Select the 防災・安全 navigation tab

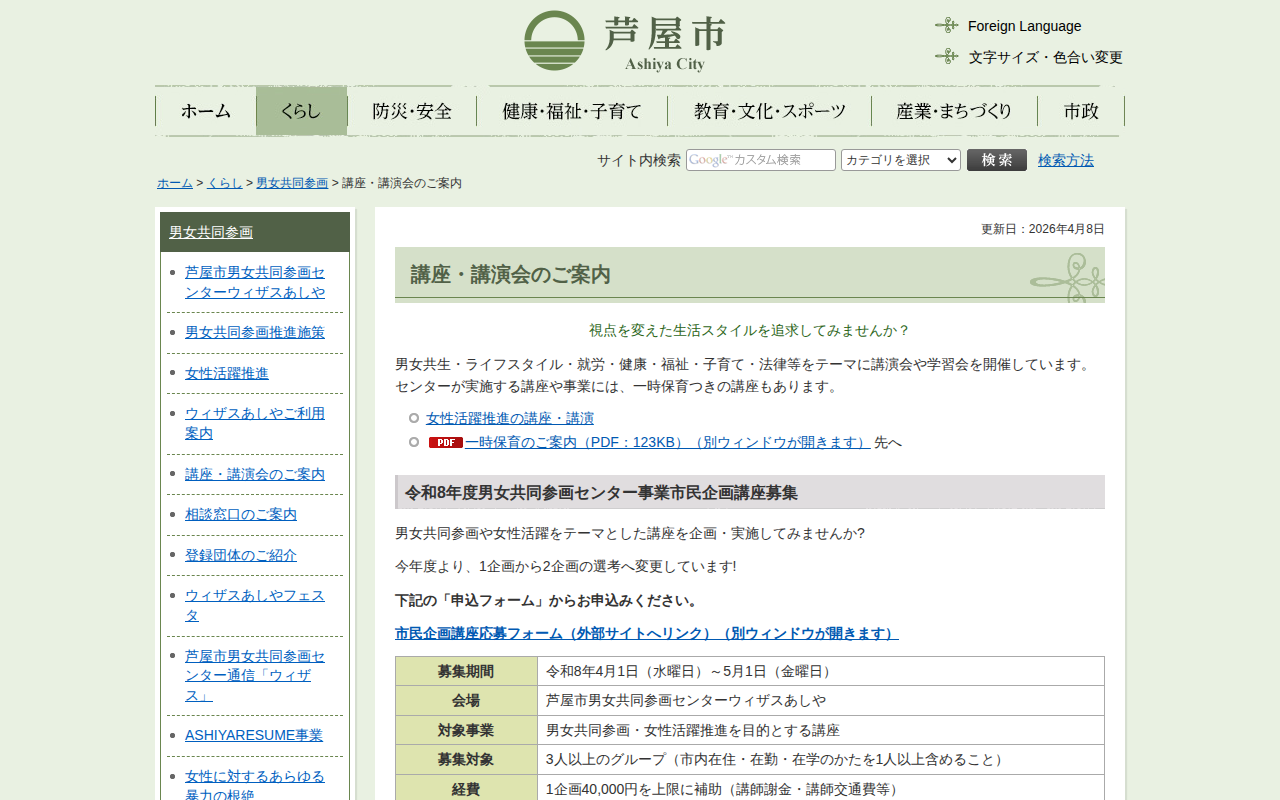coord(412,111)
